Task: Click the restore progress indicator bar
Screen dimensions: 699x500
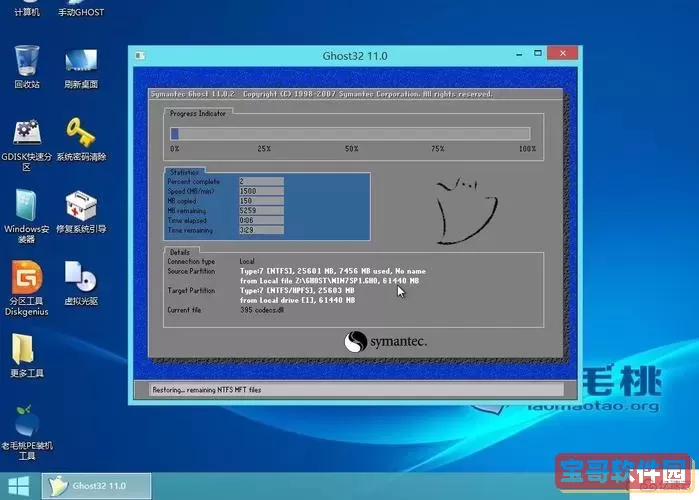Action: tap(350, 133)
